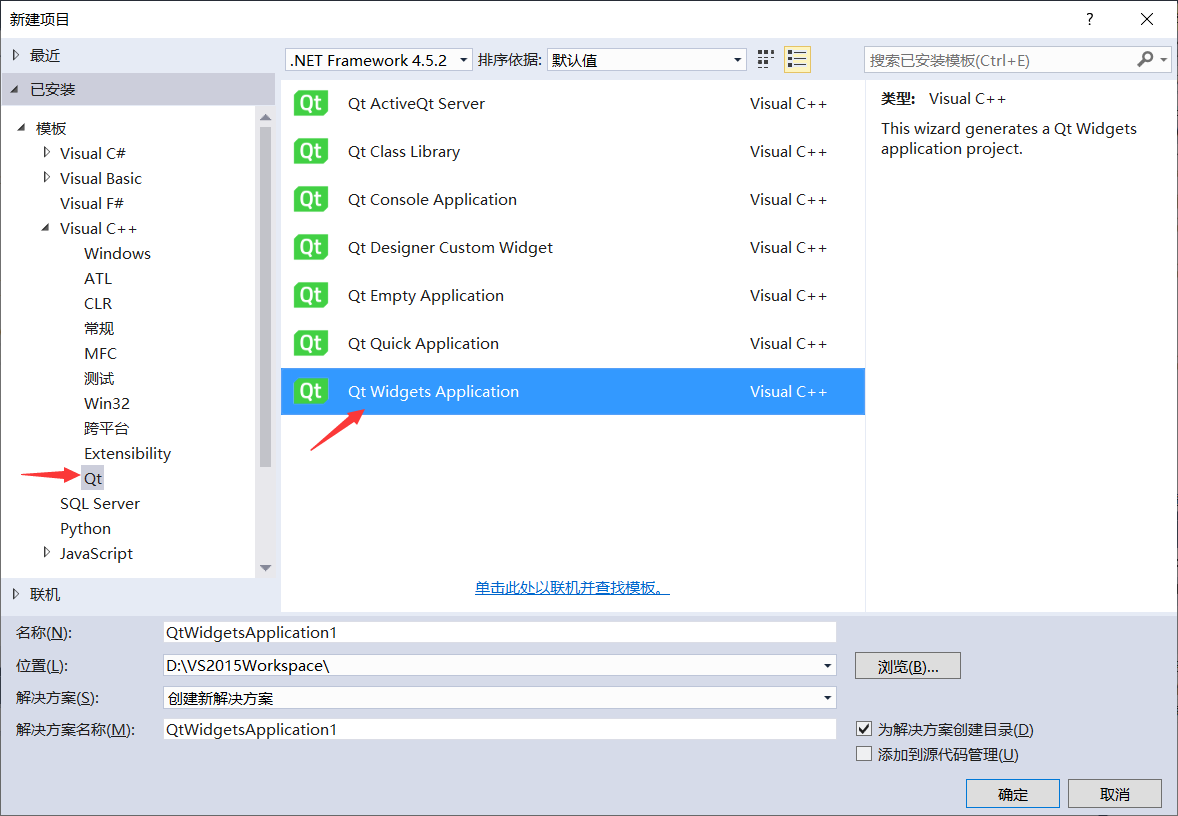Open the solution 创建新解决方案 dropdown
The width and height of the screenshot is (1178, 816).
point(827,698)
